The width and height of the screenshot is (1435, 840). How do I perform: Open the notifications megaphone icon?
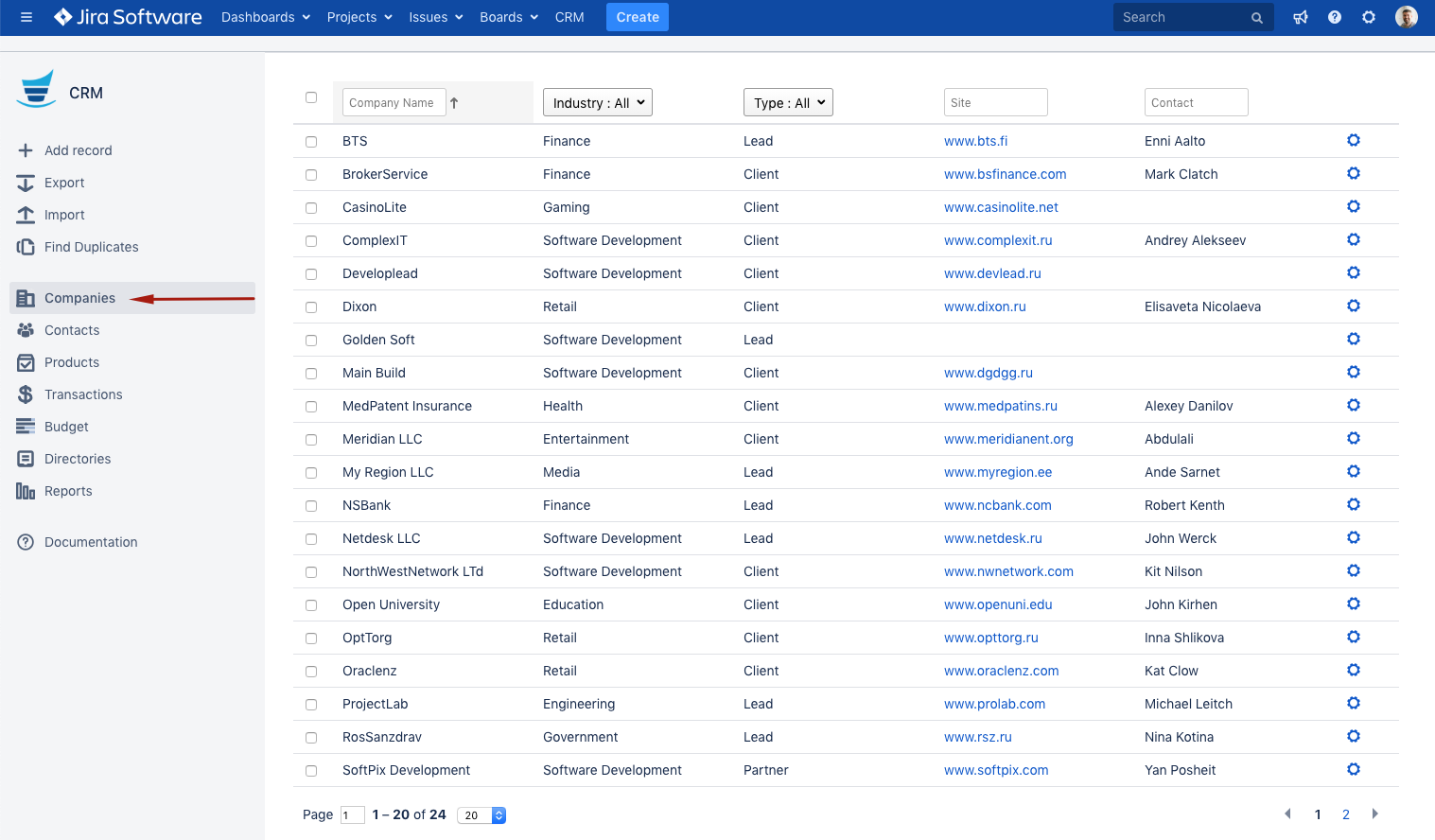pyautogui.click(x=1301, y=17)
